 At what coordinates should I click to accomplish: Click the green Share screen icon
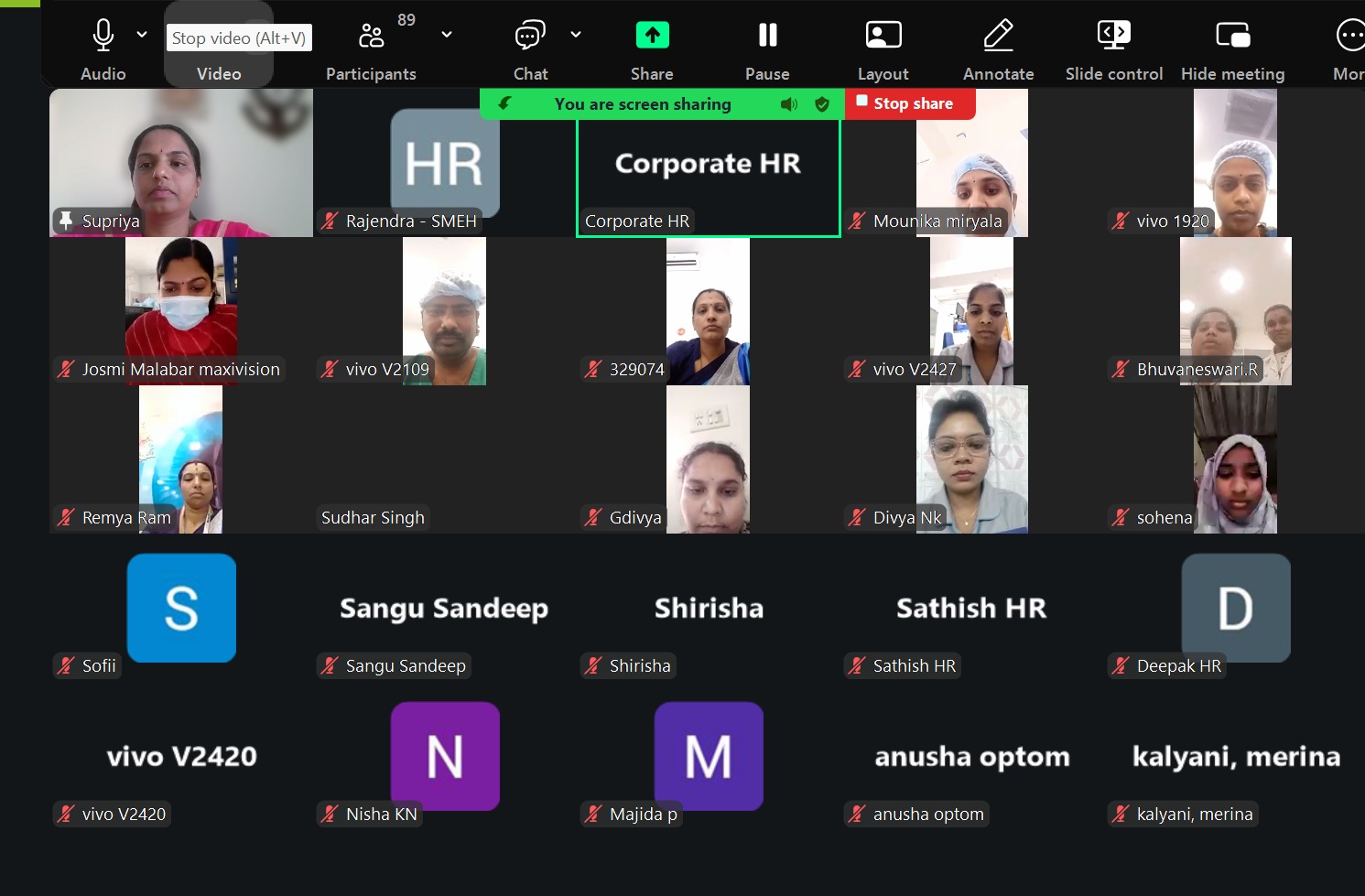pyautogui.click(x=652, y=36)
